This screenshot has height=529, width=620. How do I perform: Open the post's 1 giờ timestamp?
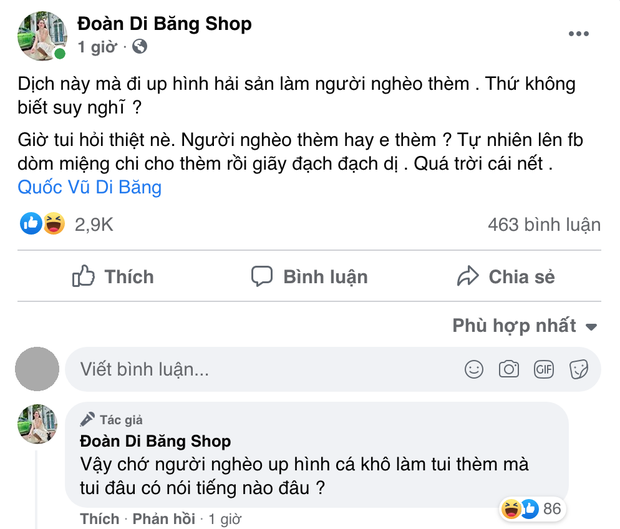[x=100, y=46]
